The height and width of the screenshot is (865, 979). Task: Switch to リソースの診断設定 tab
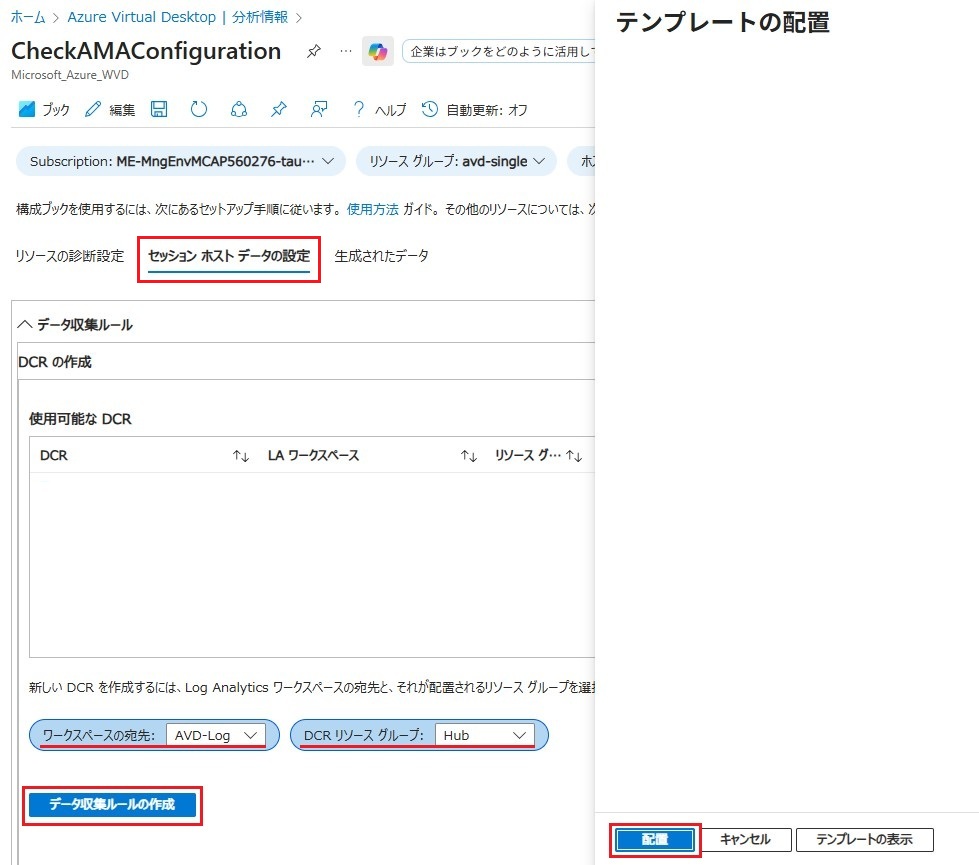70,256
